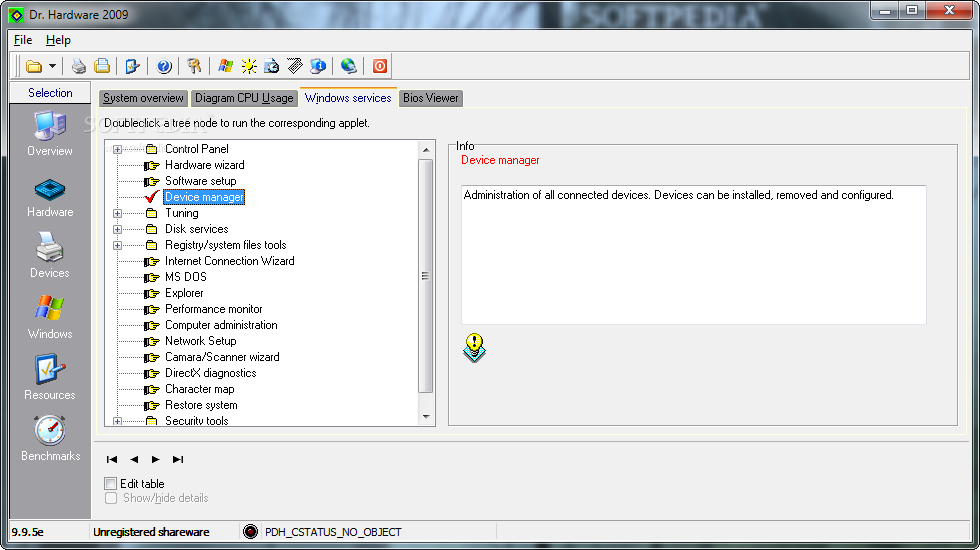The height and width of the screenshot is (550, 980).
Task: Select the MS DOS tree item
Action: click(x=186, y=277)
